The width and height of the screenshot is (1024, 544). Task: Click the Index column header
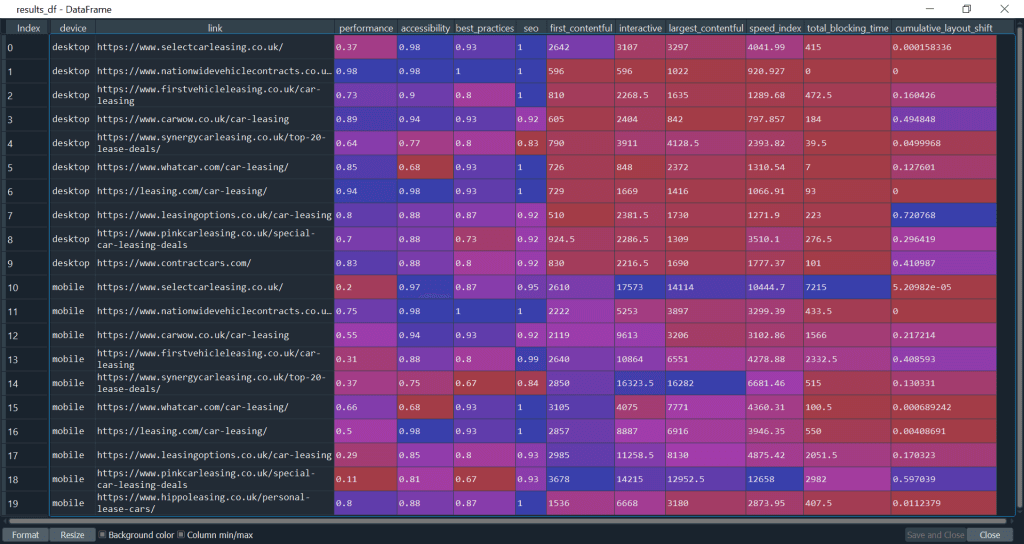click(28, 28)
